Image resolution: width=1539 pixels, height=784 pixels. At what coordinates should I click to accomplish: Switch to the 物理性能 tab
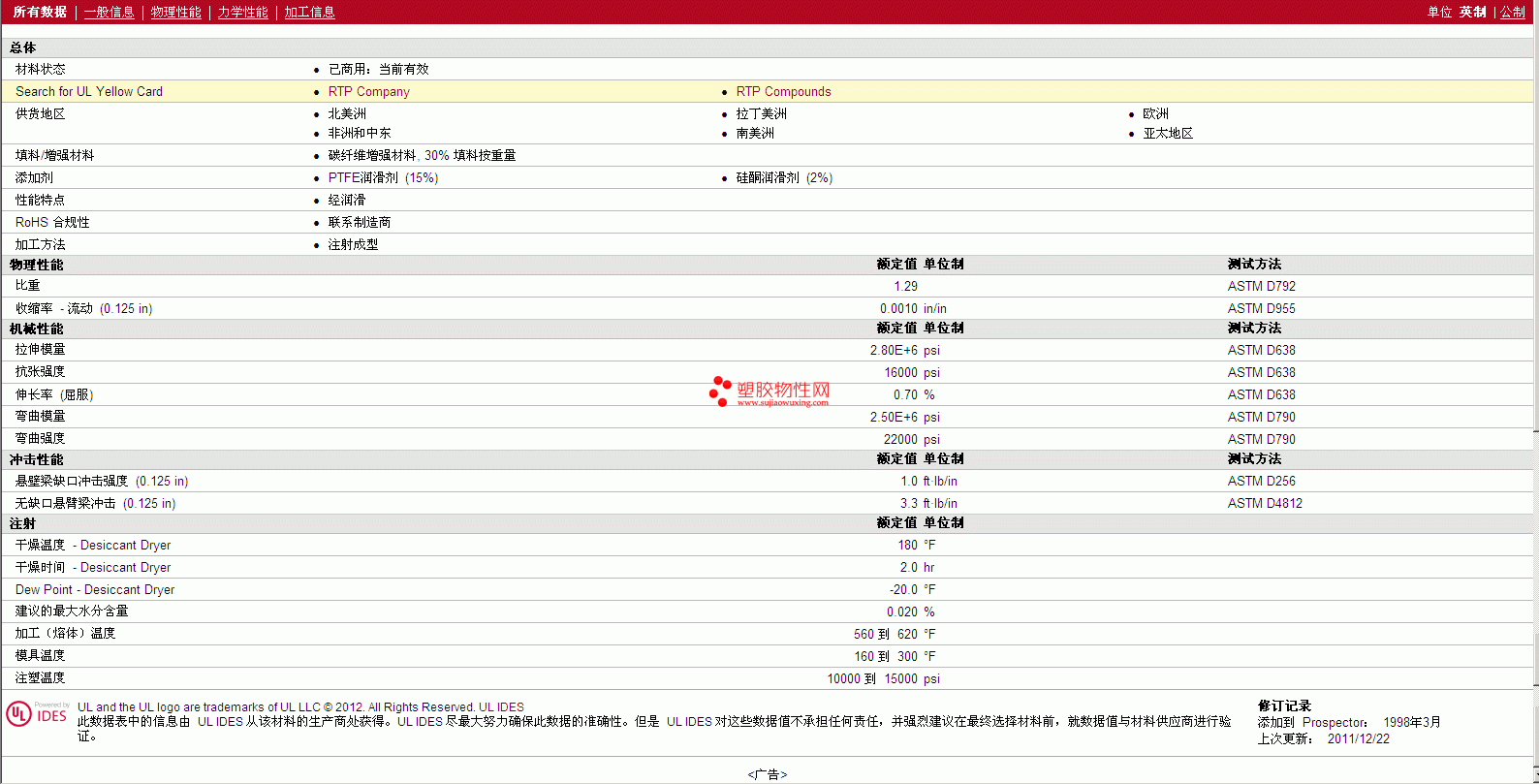click(x=175, y=12)
